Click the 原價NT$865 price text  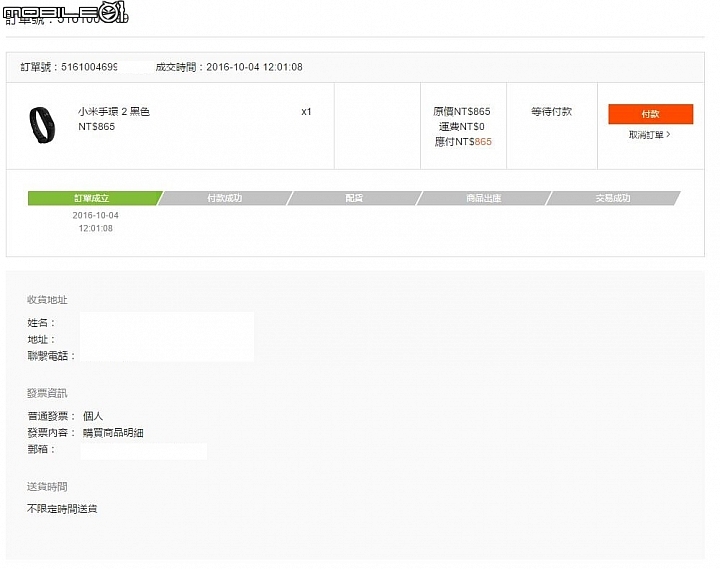[462, 111]
